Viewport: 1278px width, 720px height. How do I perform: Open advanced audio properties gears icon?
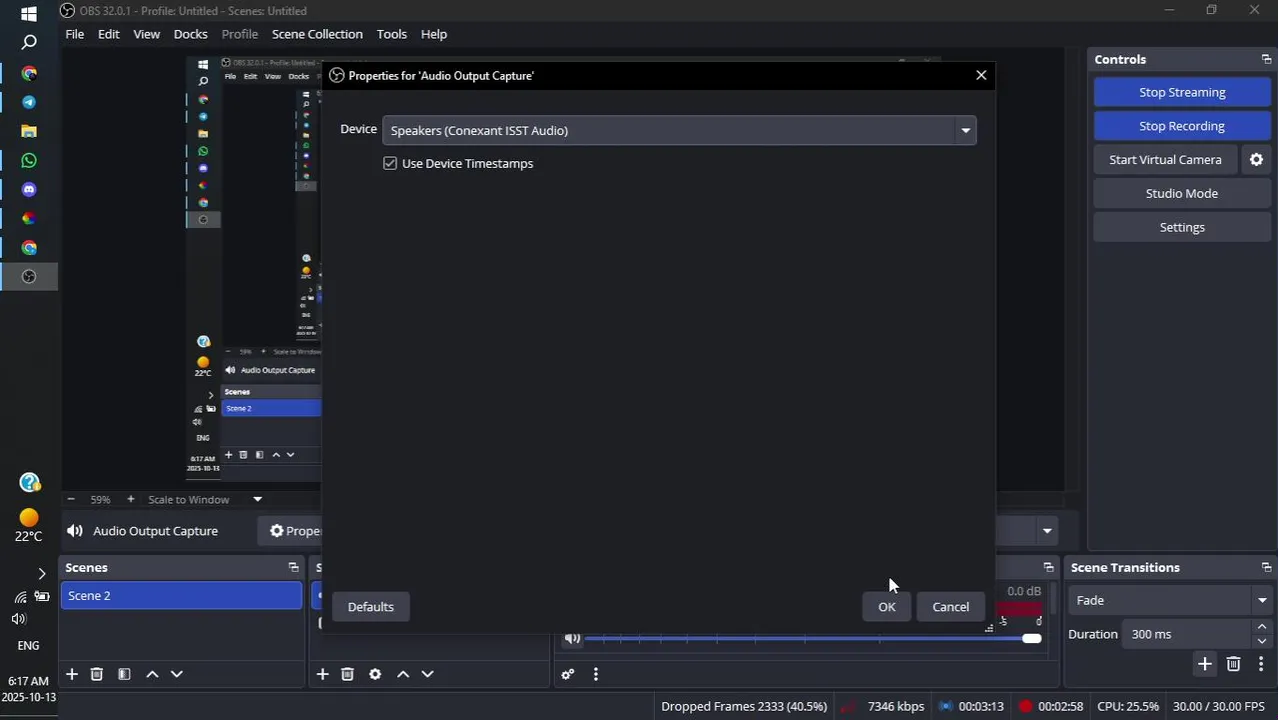pos(568,675)
